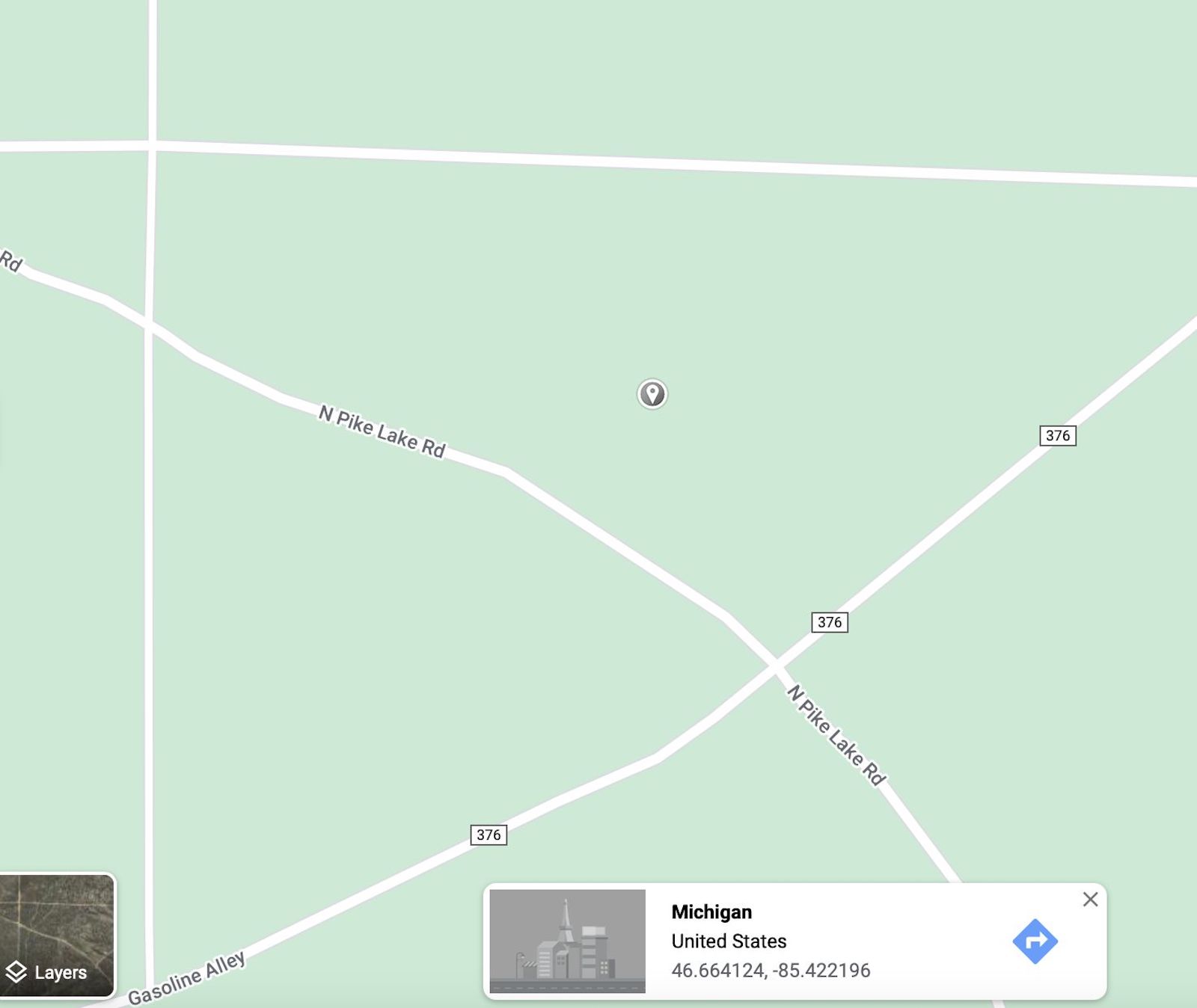Viewport: 1197px width, 1008px height.
Task: Select the 376 shield nearest Gasoline Alley
Action: (489, 835)
